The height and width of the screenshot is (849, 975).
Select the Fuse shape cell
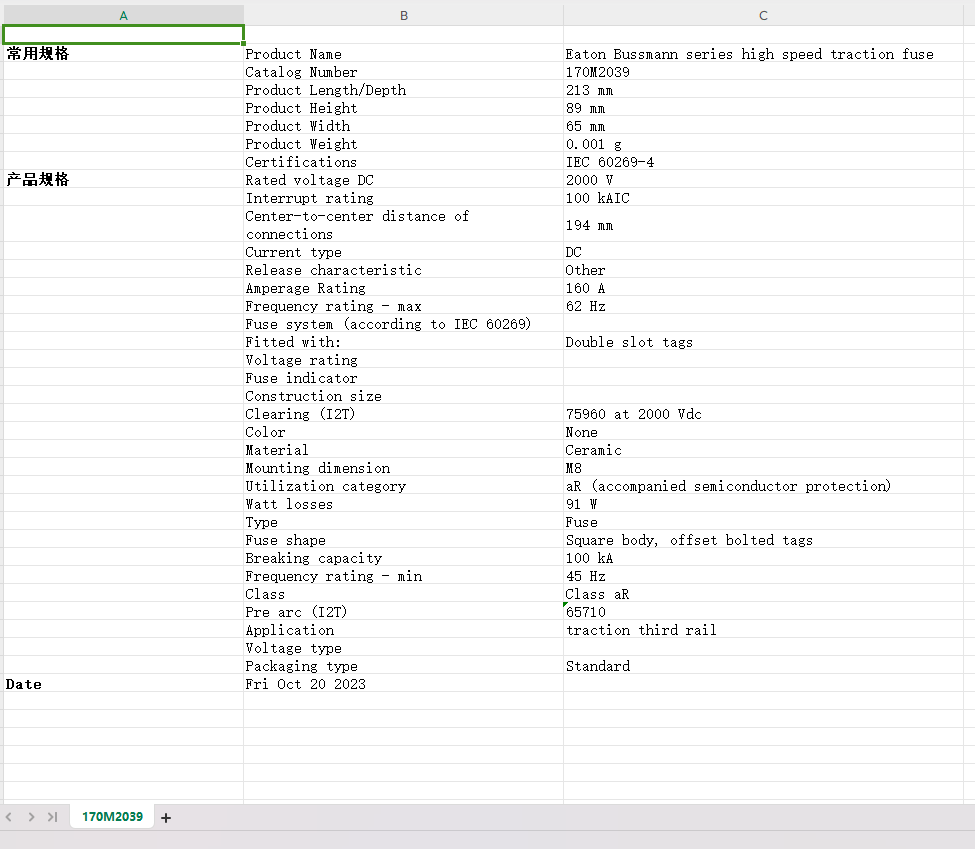(404, 540)
